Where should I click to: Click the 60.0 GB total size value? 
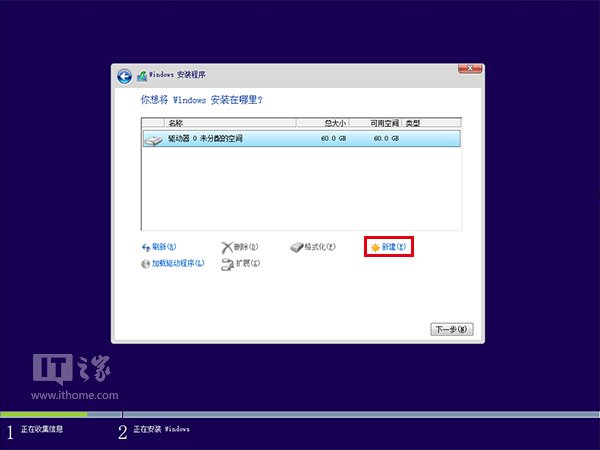[333, 138]
